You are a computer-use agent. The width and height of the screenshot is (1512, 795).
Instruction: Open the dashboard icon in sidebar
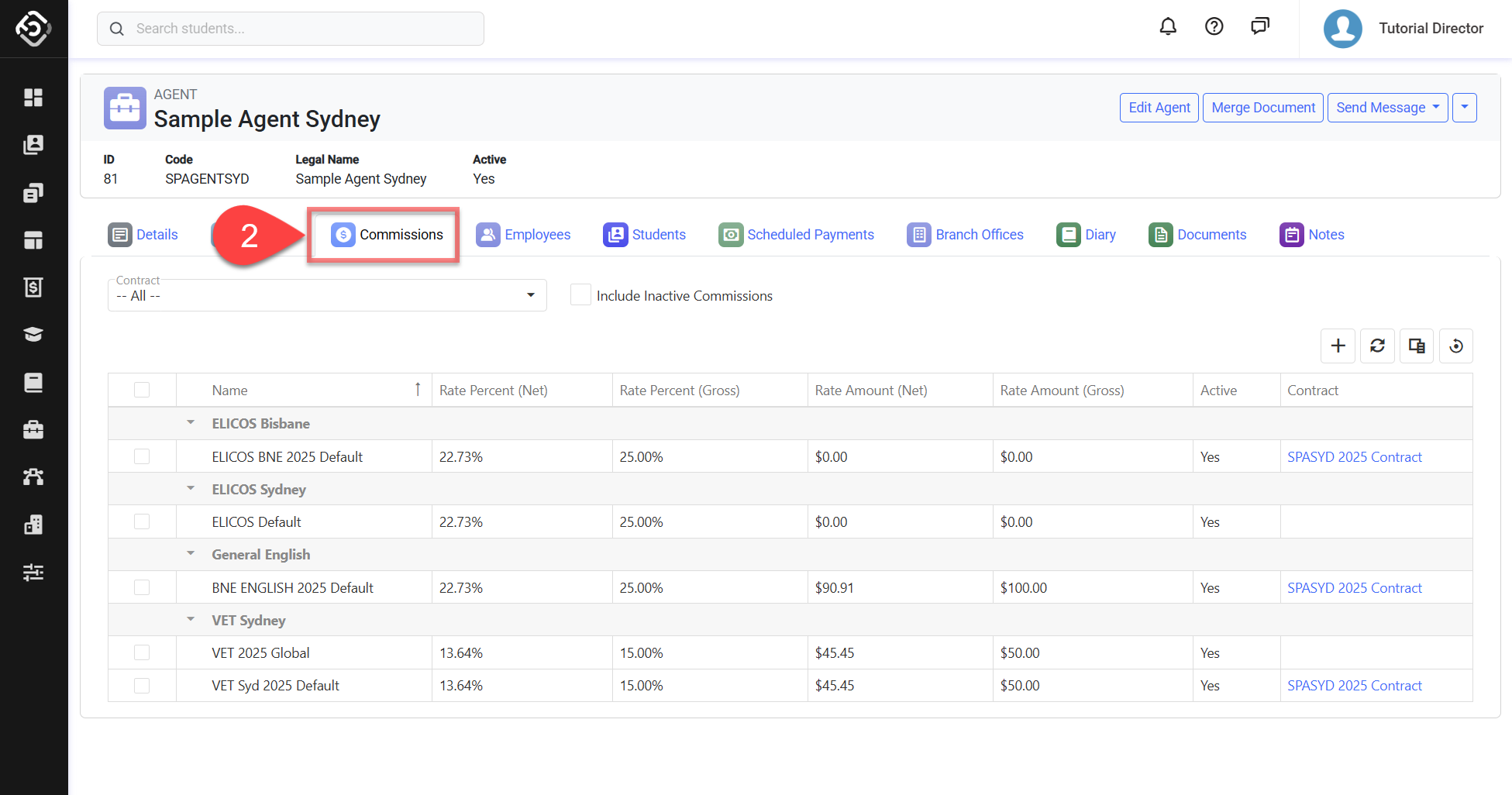(33, 98)
